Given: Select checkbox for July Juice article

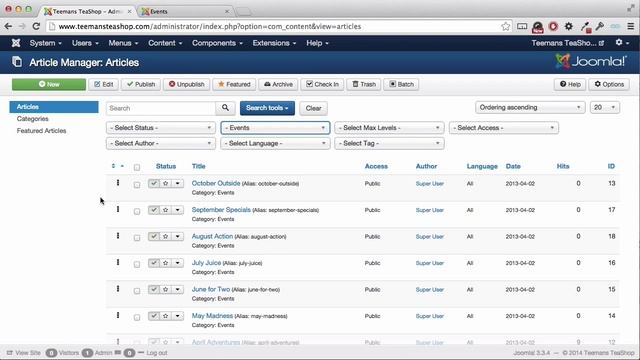Looking at the screenshot, I should point(137,264).
